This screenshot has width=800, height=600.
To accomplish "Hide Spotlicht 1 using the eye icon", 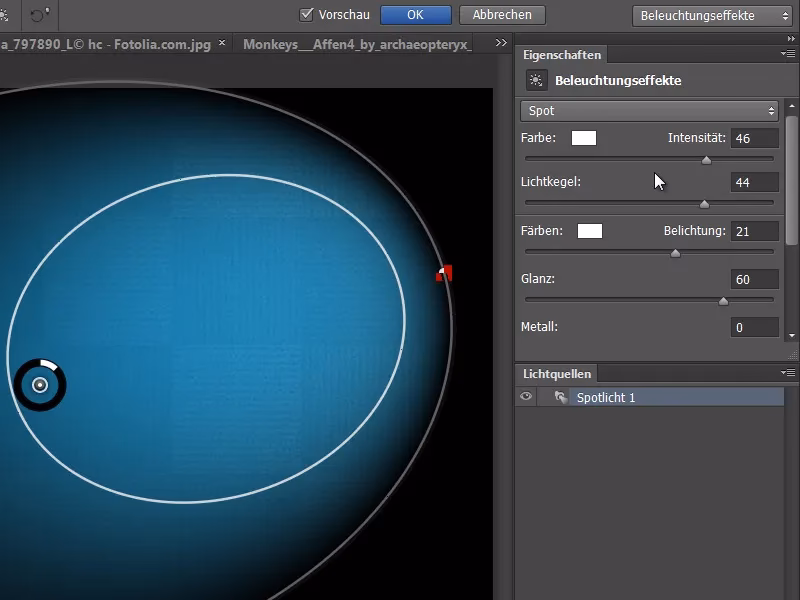I will [x=526, y=397].
